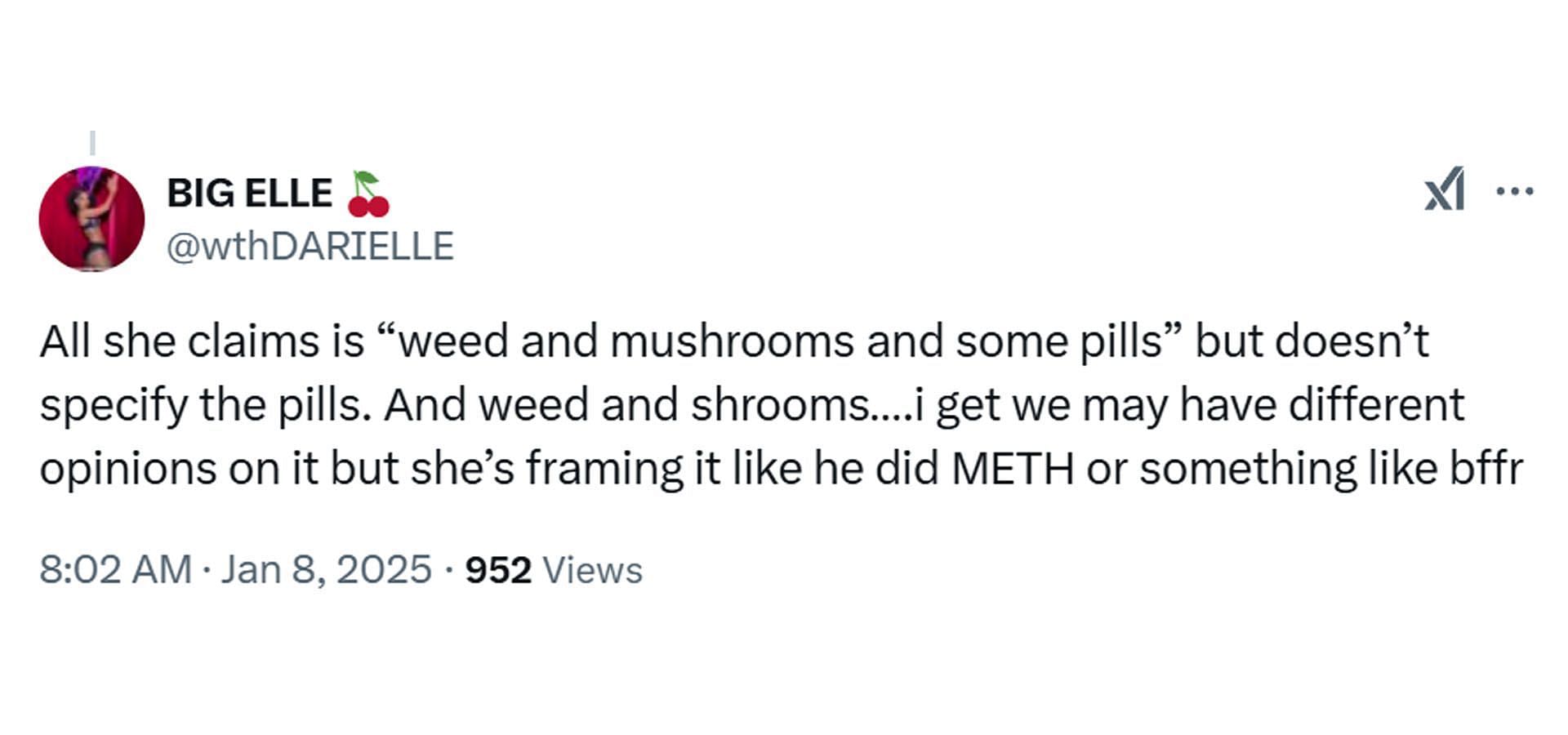Open the Grok explain-post icon

pyautogui.click(x=1445, y=190)
